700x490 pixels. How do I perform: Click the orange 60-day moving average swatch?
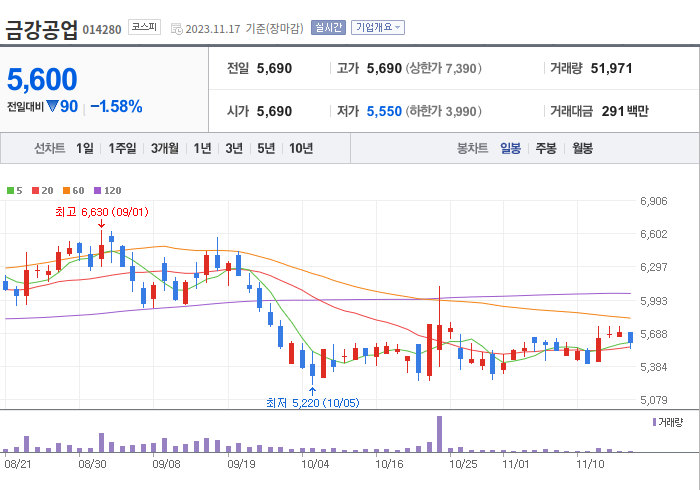click(66, 191)
